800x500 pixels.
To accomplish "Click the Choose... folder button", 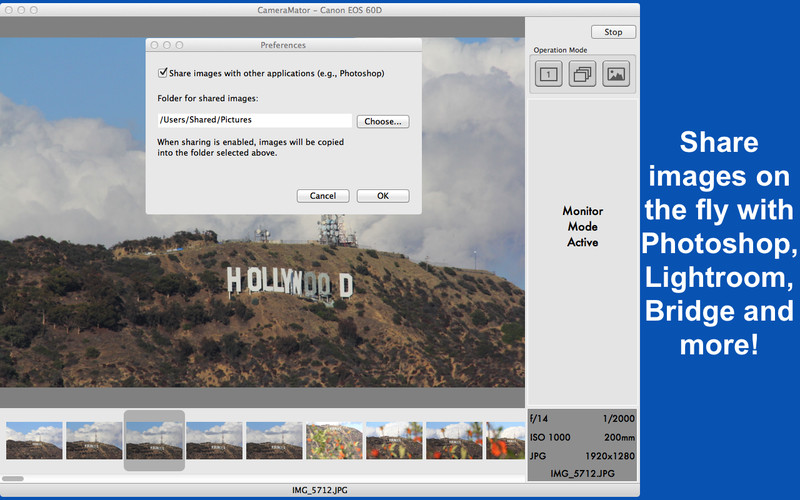I will pyautogui.click(x=383, y=121).
